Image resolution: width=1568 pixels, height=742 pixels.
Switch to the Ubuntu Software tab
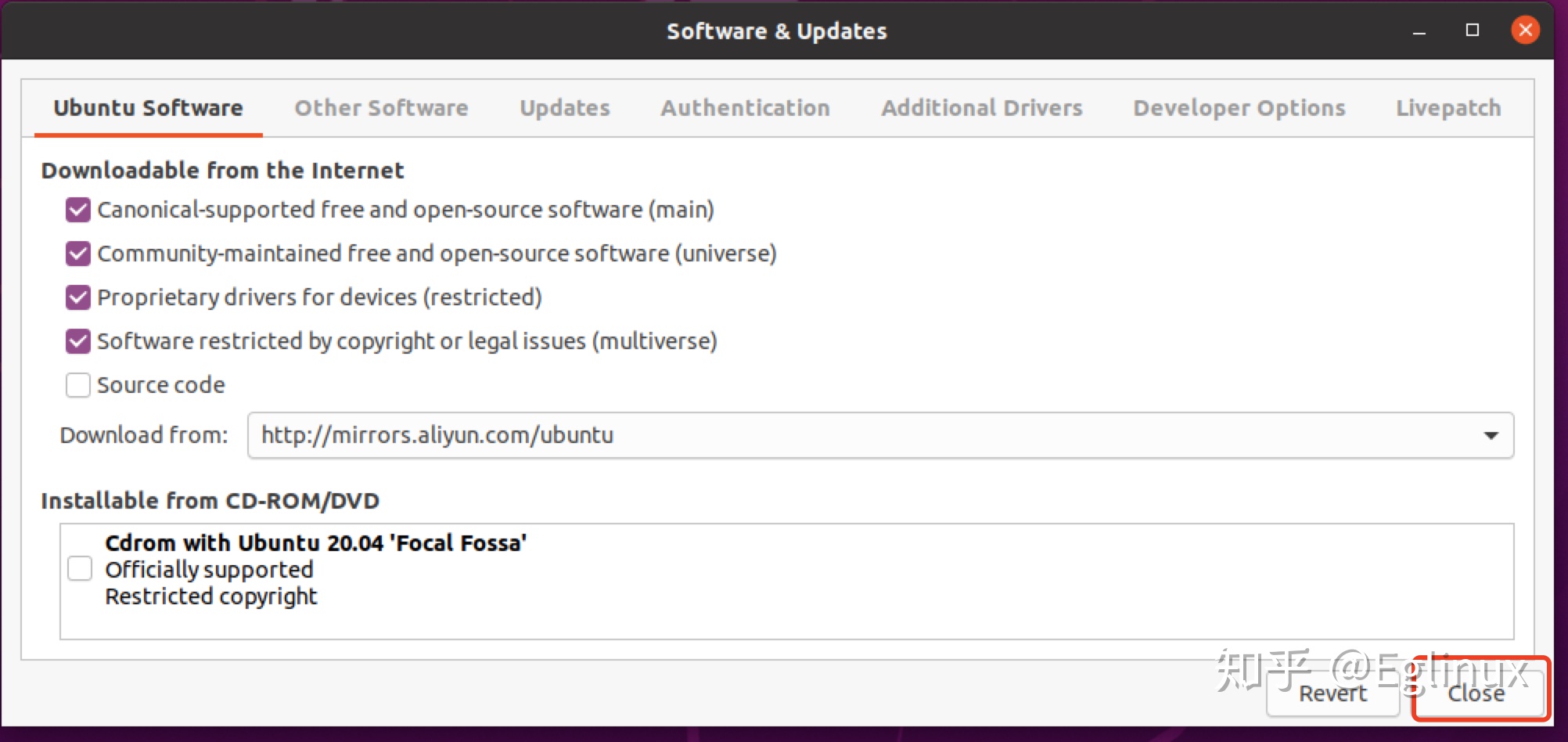[148, 108]
